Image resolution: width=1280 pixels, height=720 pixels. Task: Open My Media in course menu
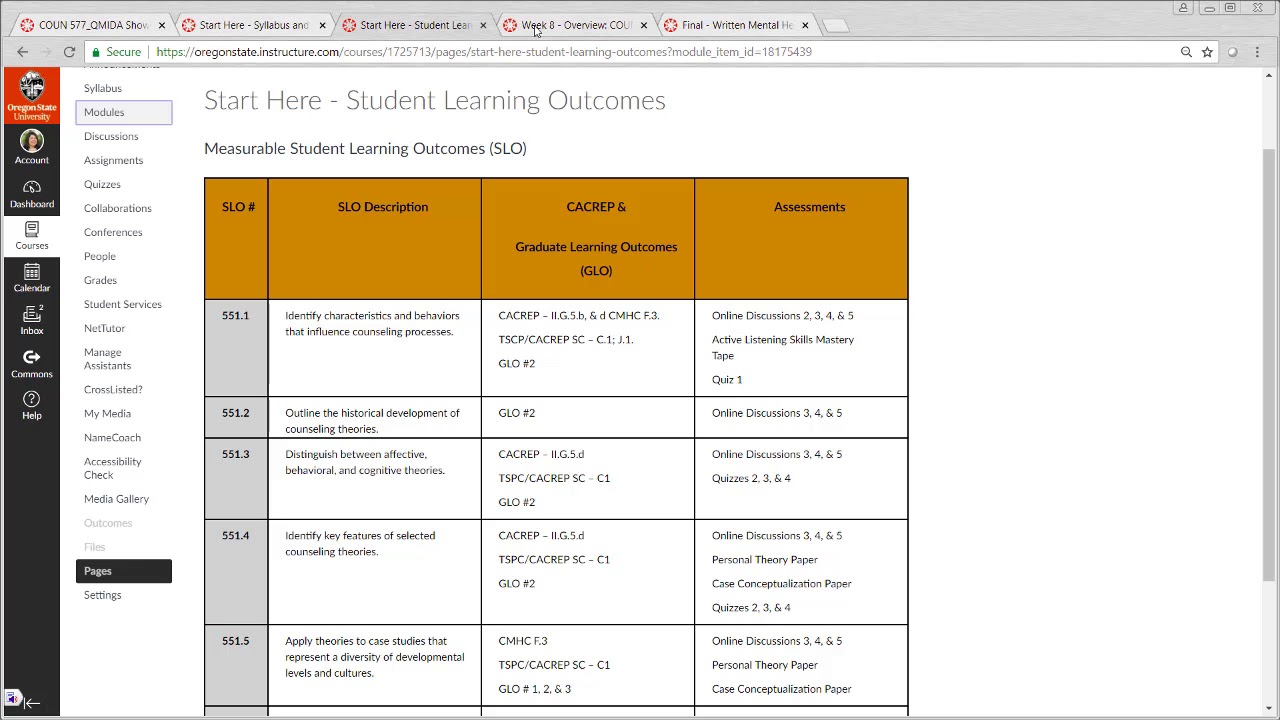point(107,413)
